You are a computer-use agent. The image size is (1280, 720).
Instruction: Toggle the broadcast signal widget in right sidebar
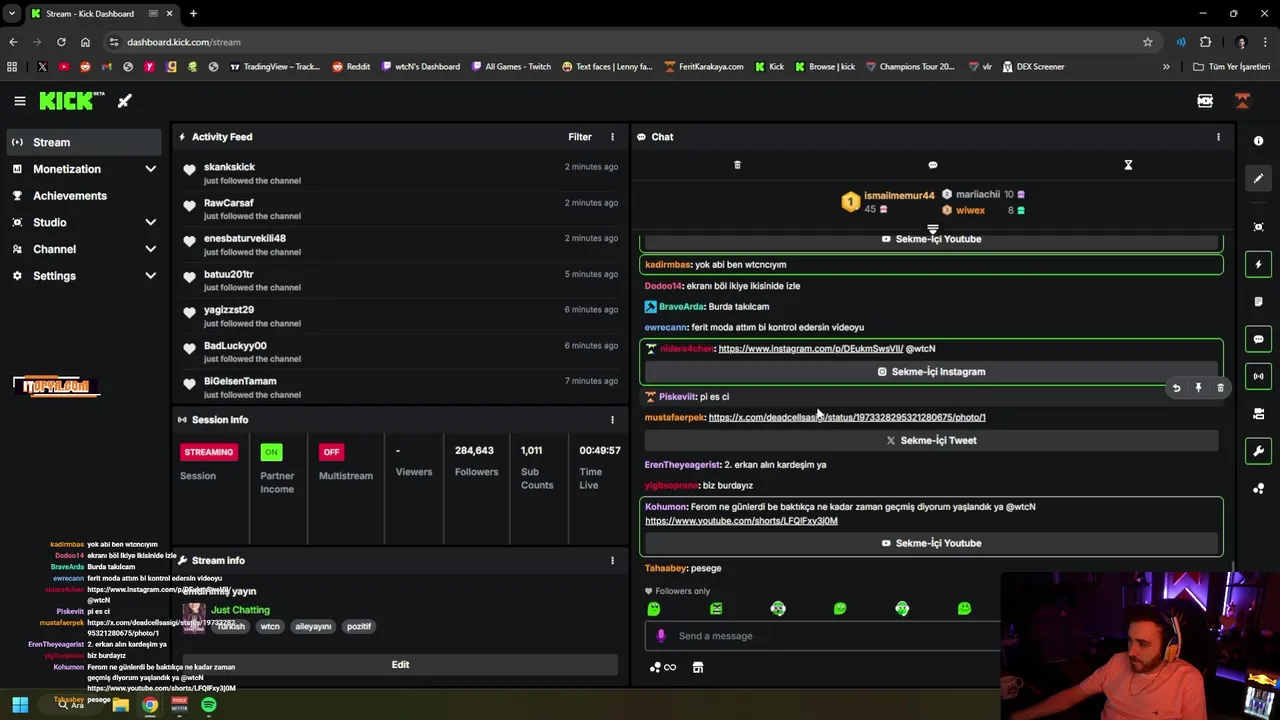click(x=1258, y=376)
